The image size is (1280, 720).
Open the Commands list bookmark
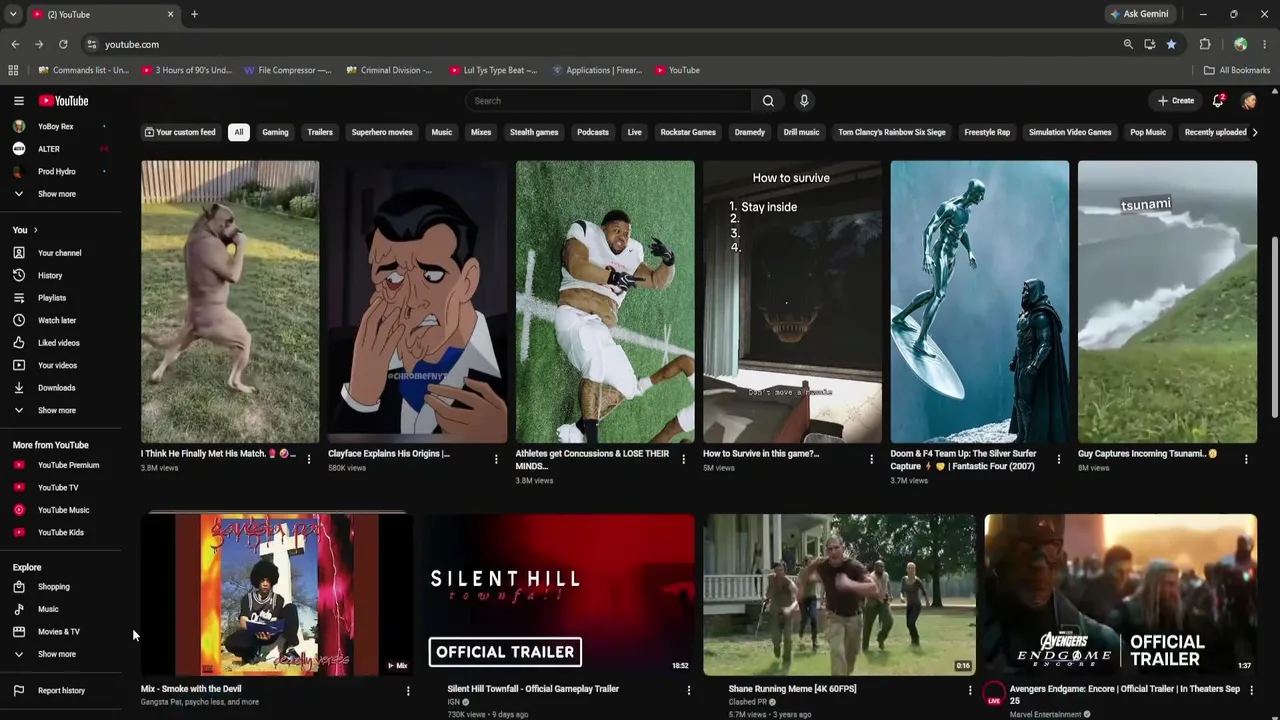tap(84, 70)
